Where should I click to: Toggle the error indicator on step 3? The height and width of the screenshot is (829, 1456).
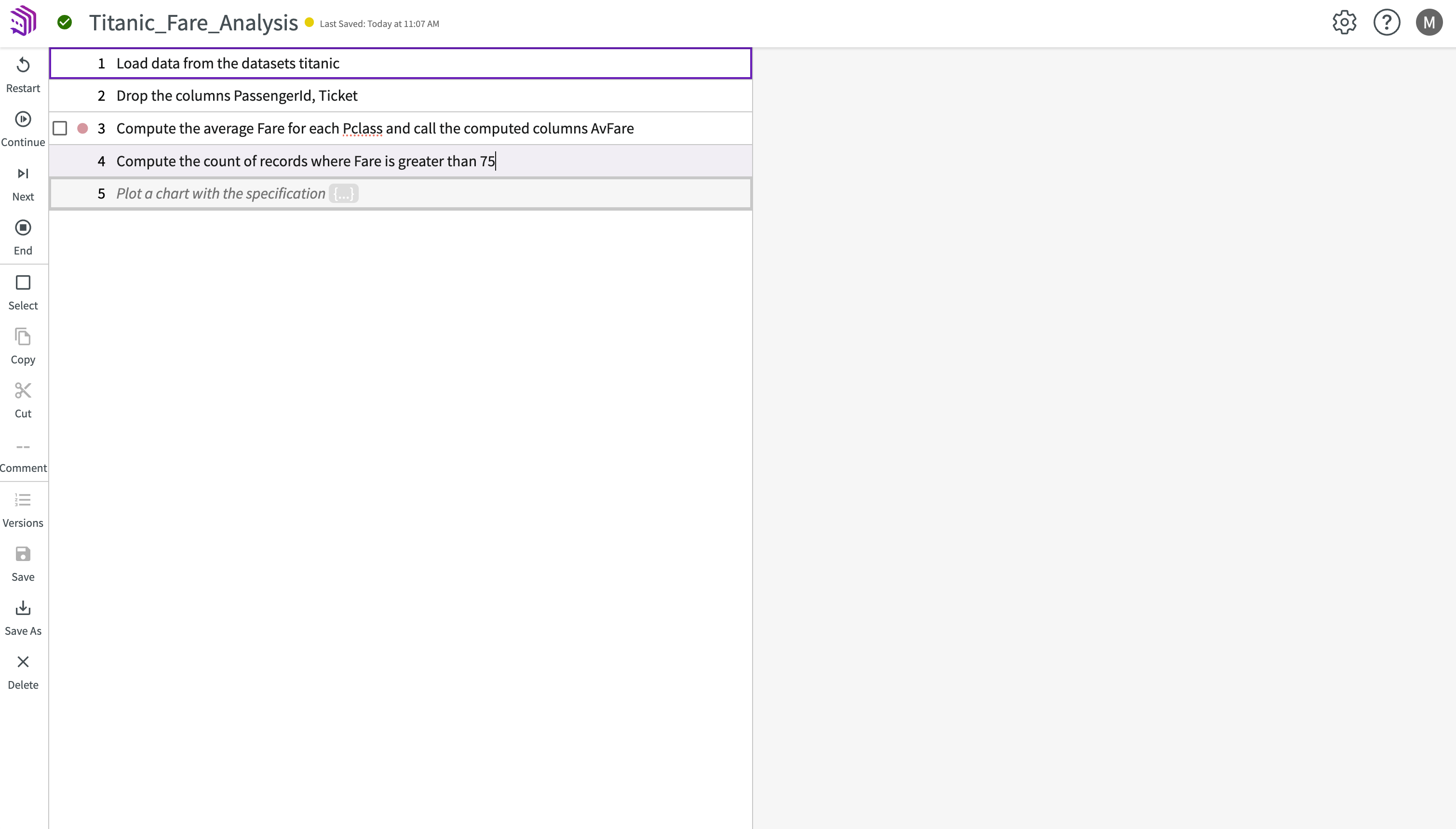[x=83, y=128]
